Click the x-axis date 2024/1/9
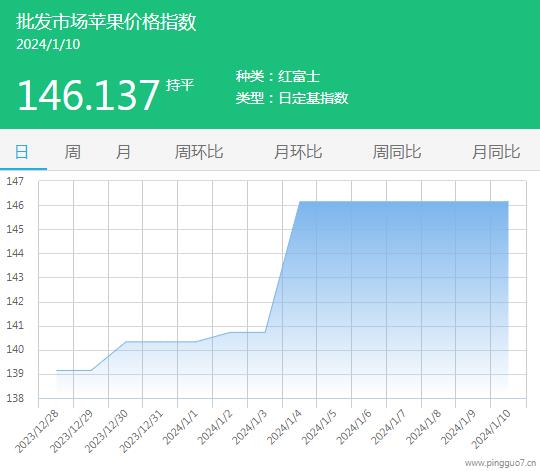This screenshot has width=540, height=471. 458,428
